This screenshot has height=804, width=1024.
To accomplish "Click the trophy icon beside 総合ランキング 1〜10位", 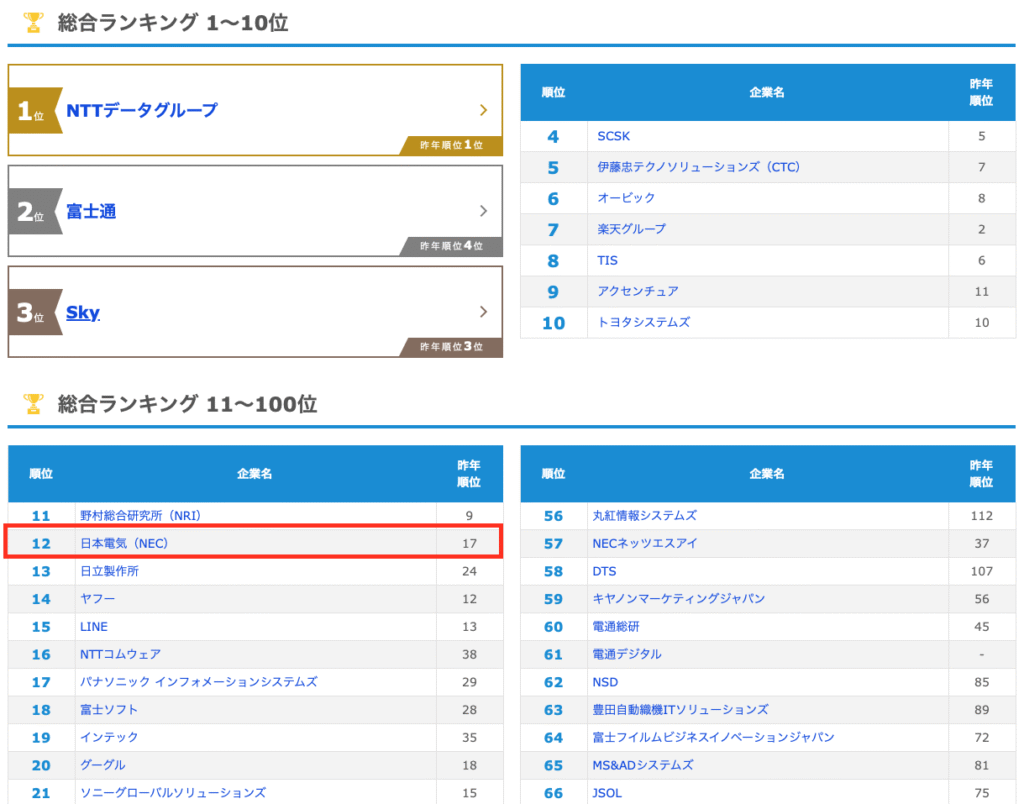I will coord(33,23).
